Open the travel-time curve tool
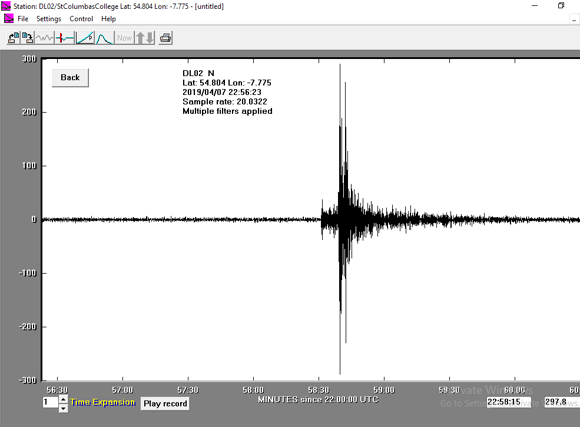This screenshot has height=427, width=580. coord(85,38)
